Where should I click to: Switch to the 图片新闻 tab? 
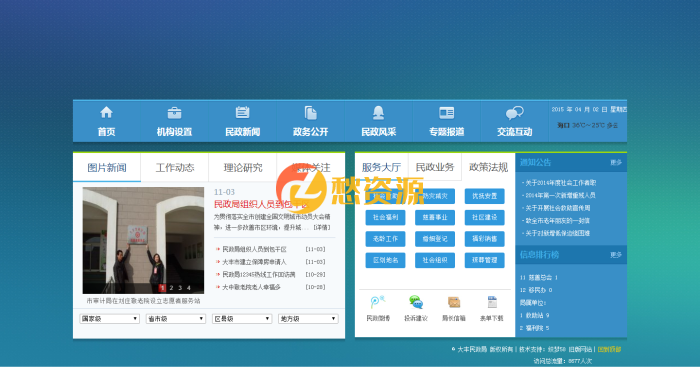[x=107, y=167]
